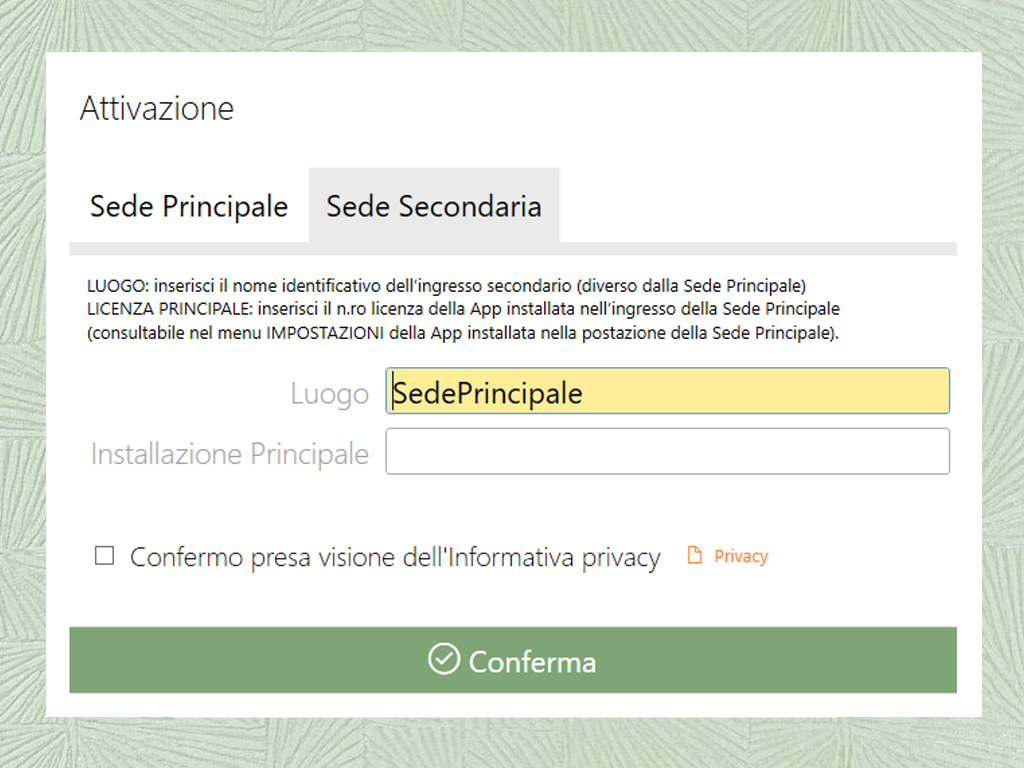Click the empty white area right of the Privacy link
The image size is (1024, 768).
click(x=862, y=556)
